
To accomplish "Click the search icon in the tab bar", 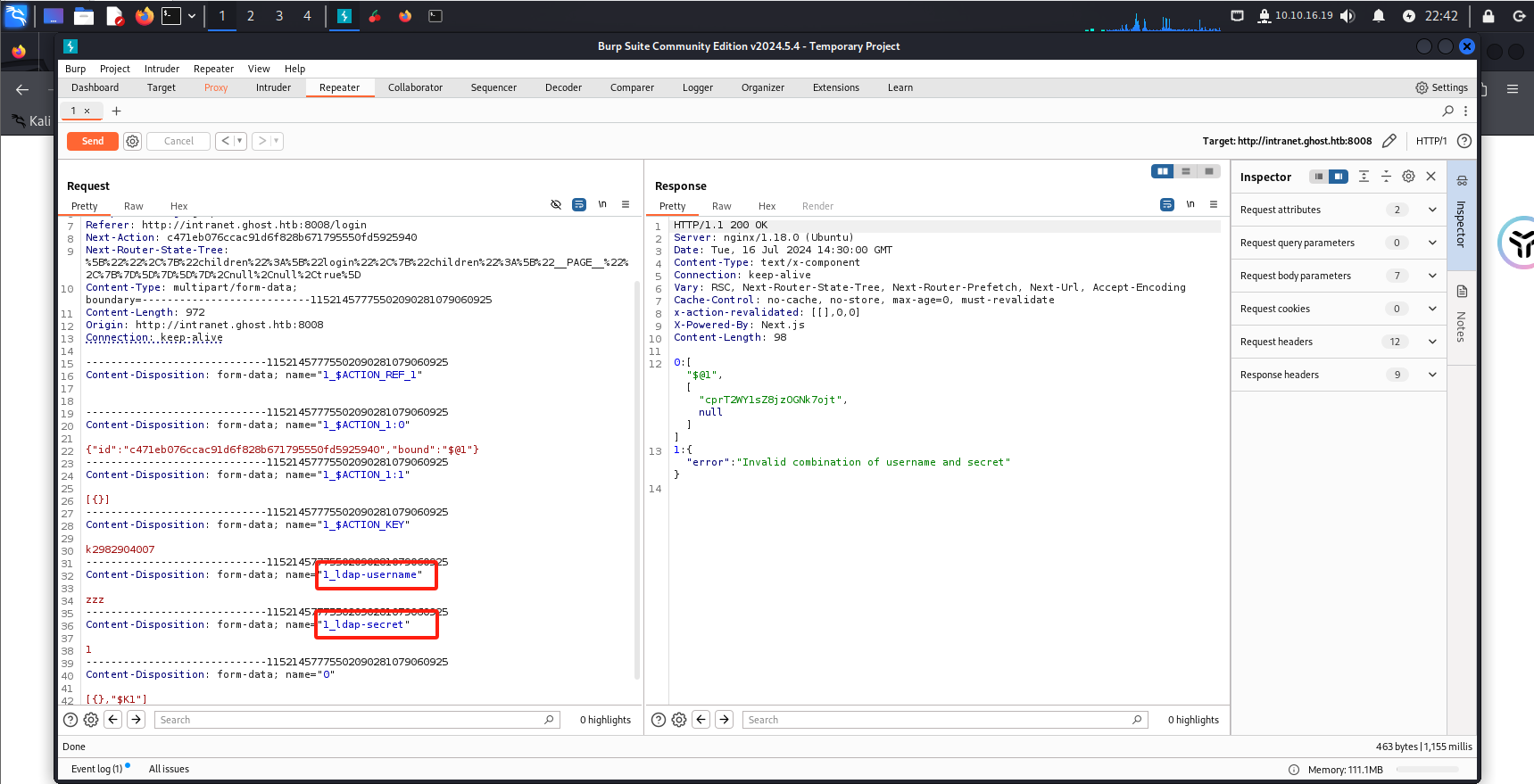I will tap(1447, 111).
